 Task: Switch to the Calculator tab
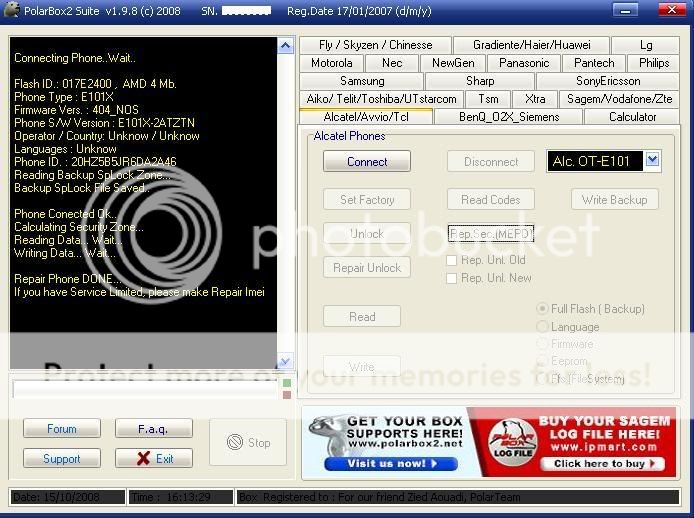632,117
